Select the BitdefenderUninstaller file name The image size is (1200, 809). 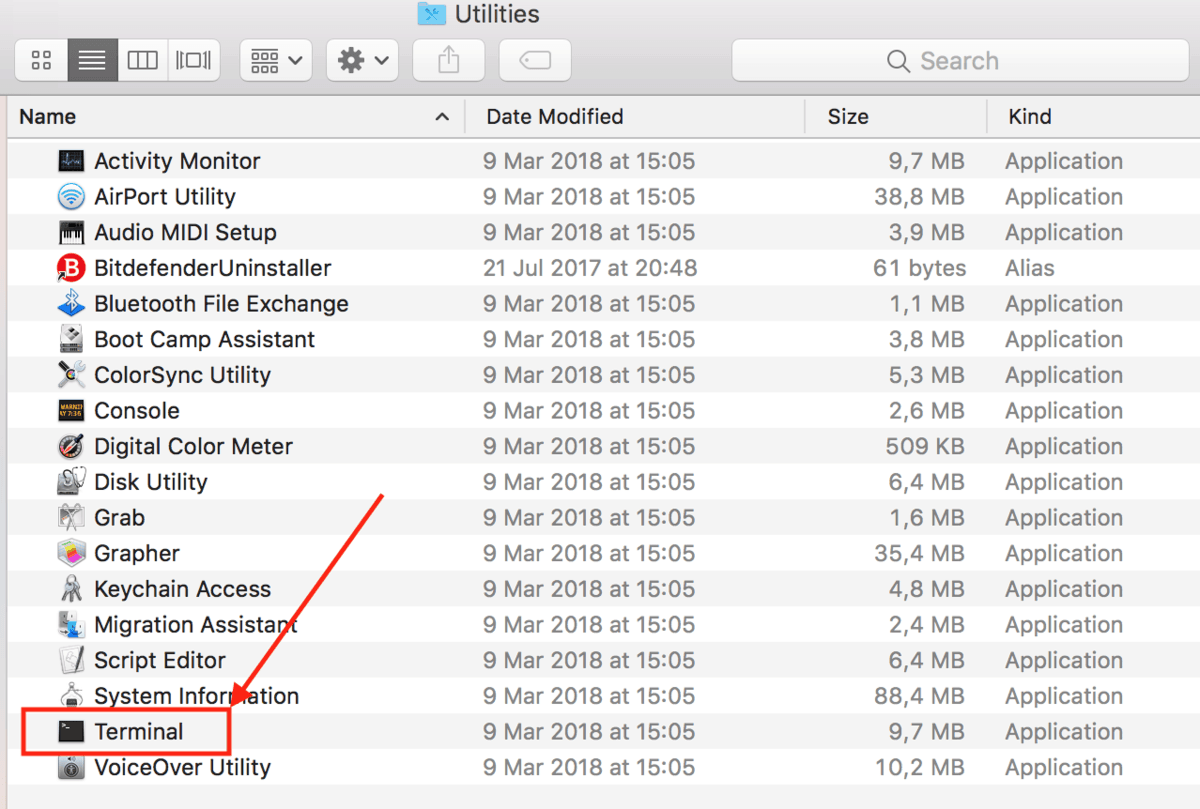coord(213,268)
